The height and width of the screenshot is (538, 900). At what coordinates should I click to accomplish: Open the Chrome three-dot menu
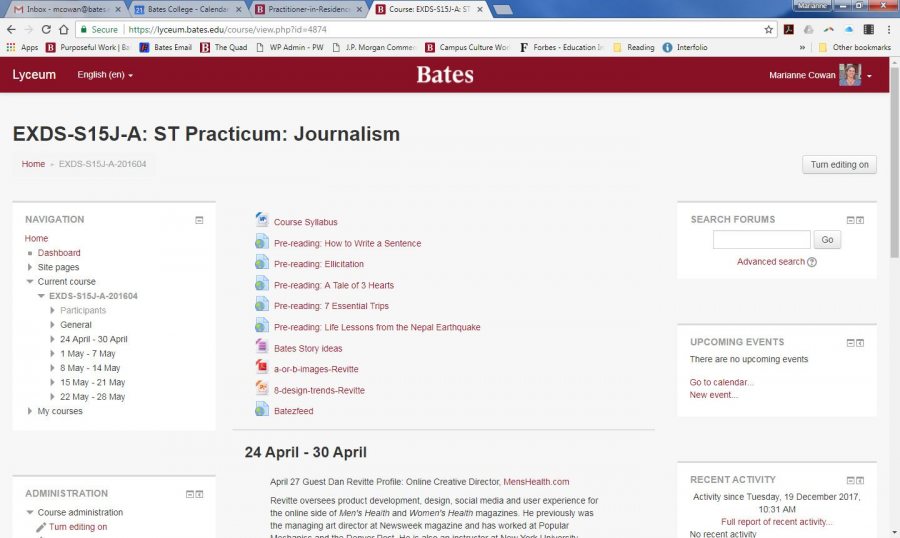[x=889, y=29]
